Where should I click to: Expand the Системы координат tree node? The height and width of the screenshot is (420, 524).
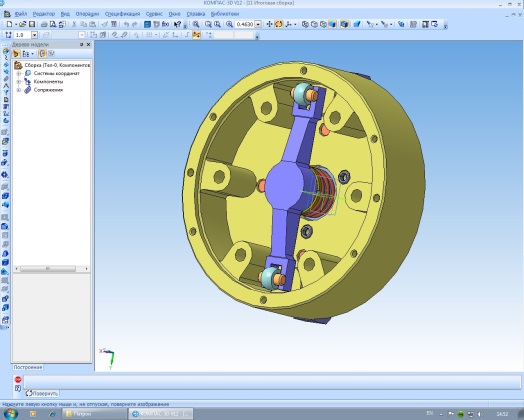(x=19, y=73)
